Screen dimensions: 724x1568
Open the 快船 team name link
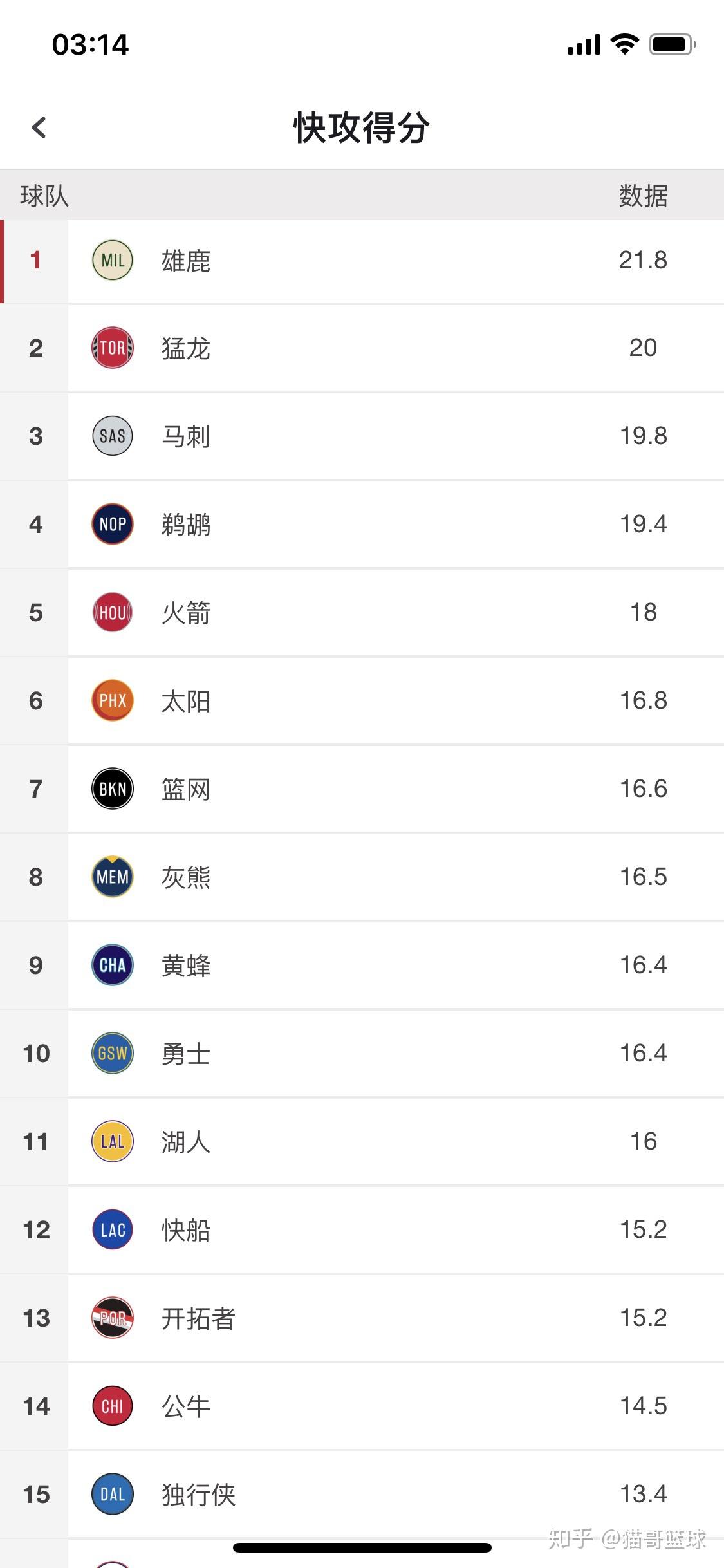click(x=186, y=1230)
